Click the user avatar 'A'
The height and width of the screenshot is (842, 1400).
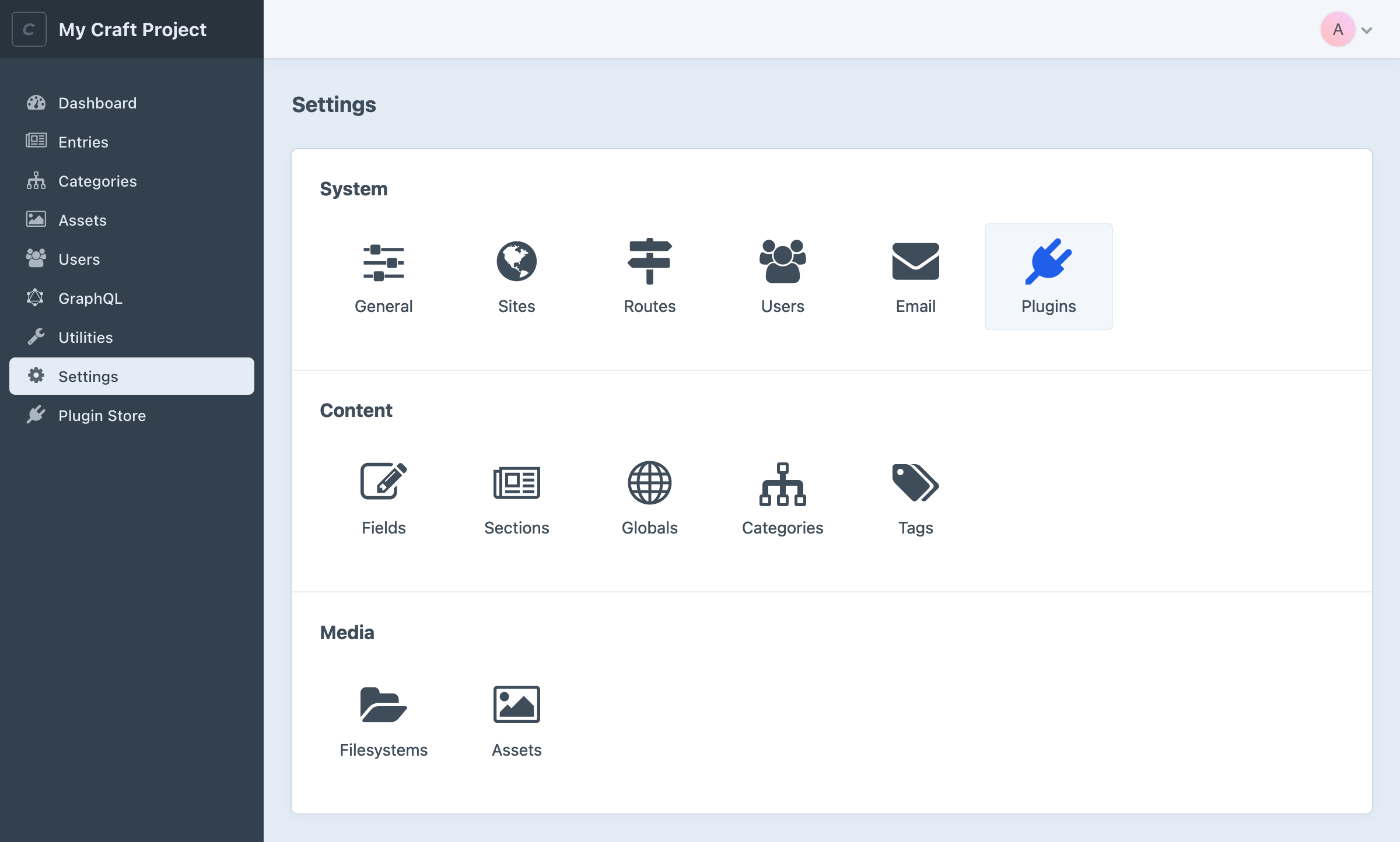pyautogui.click(x=1338, y=29)
